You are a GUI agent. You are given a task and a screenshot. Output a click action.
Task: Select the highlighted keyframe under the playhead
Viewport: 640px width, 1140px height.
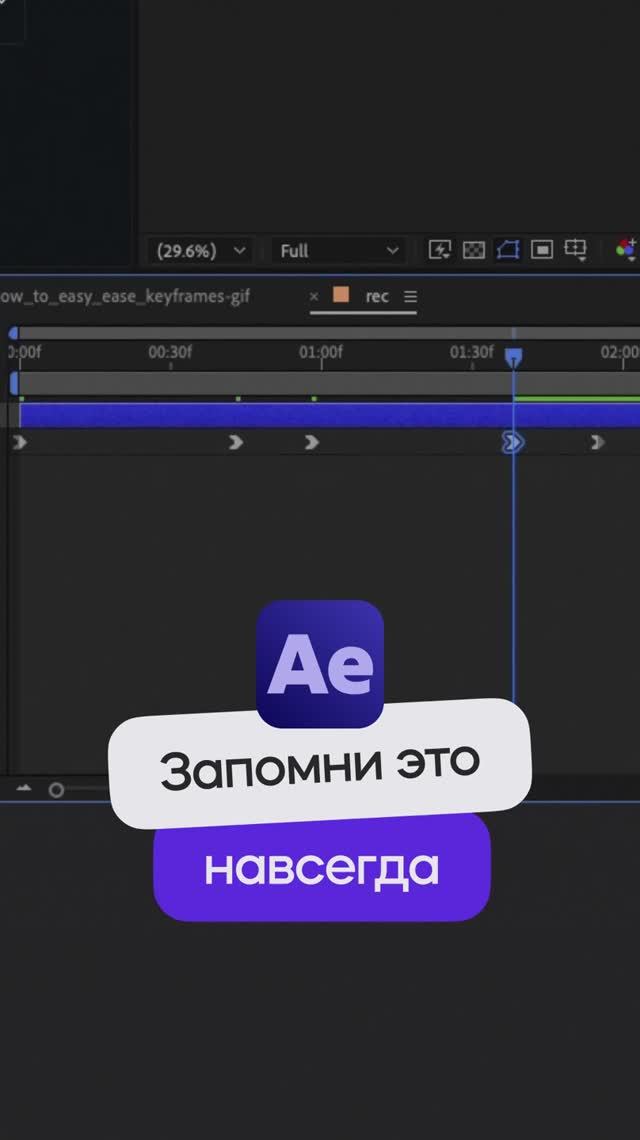(x=513, y=442)
